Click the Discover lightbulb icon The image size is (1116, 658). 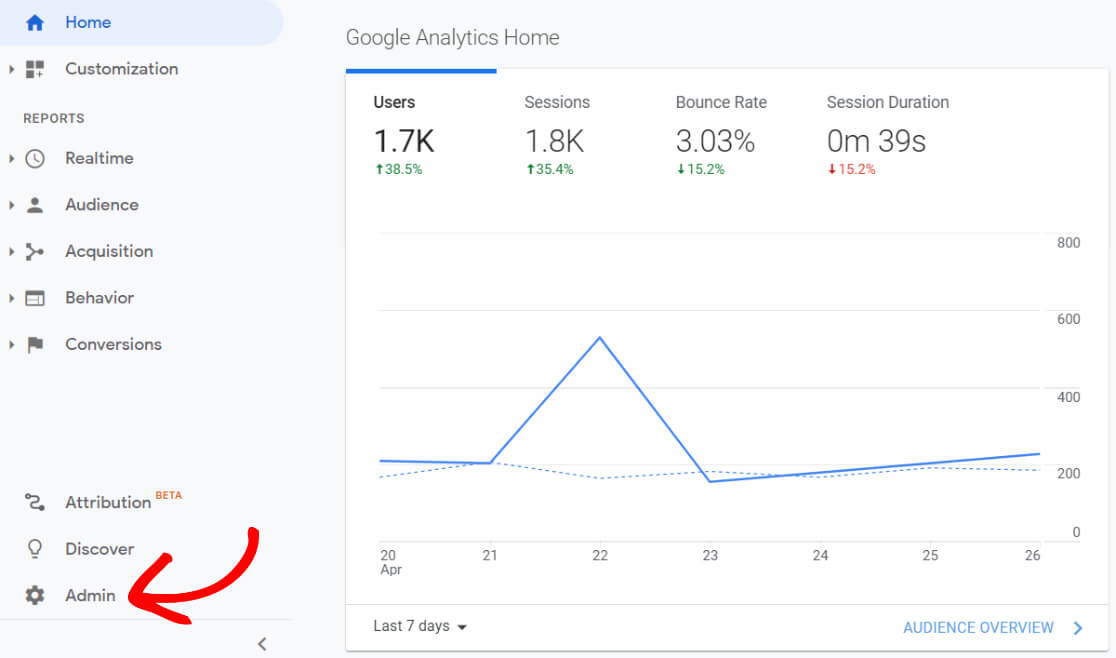(x=34, y=548)
